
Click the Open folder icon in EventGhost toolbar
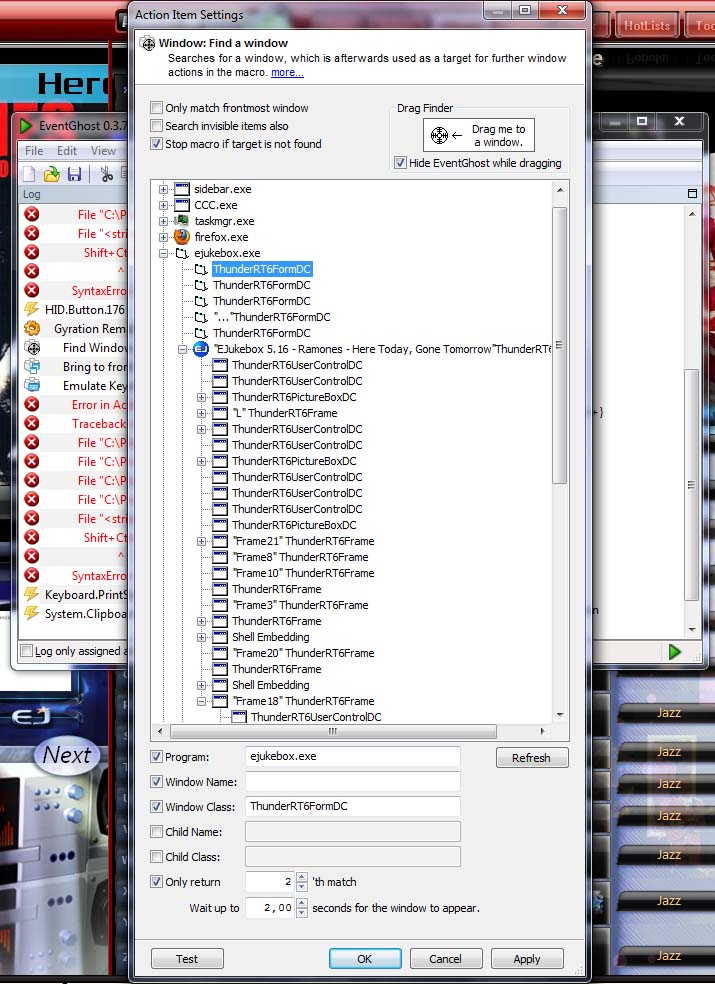51,174
